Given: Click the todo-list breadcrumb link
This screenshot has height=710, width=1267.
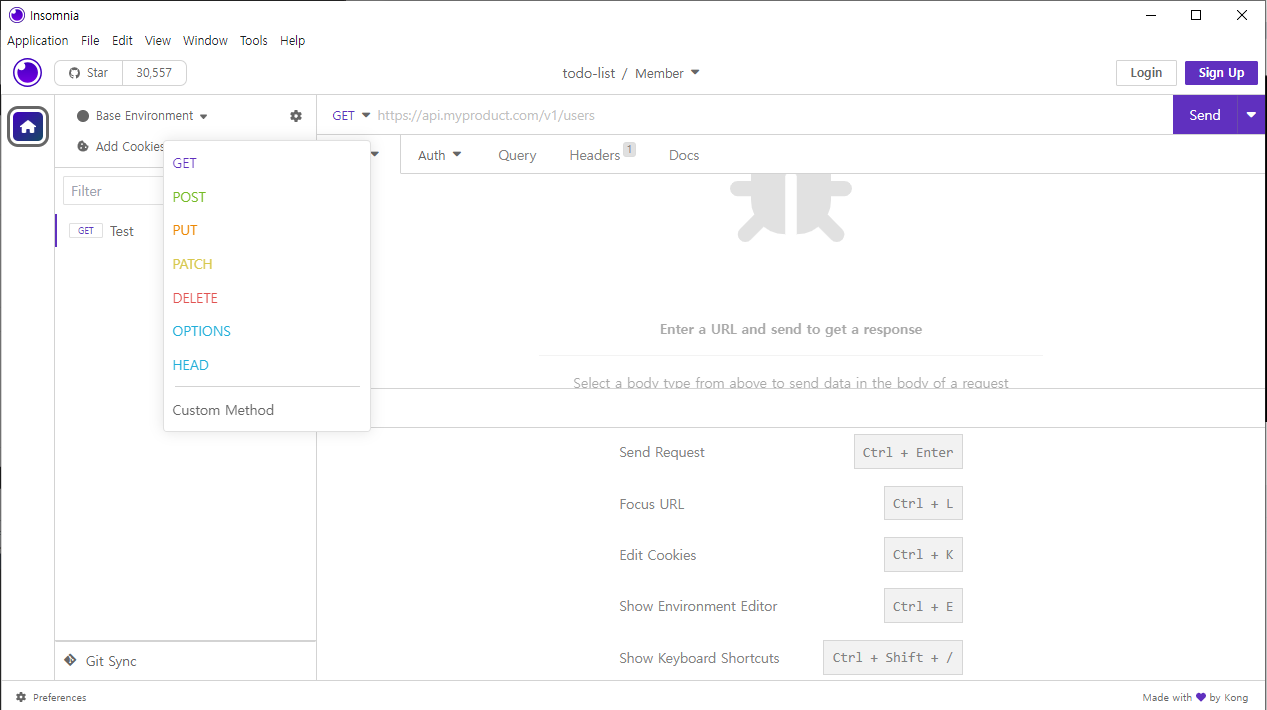Looking at the screenshot, I should pyautogui.click(x=589, y=73).
